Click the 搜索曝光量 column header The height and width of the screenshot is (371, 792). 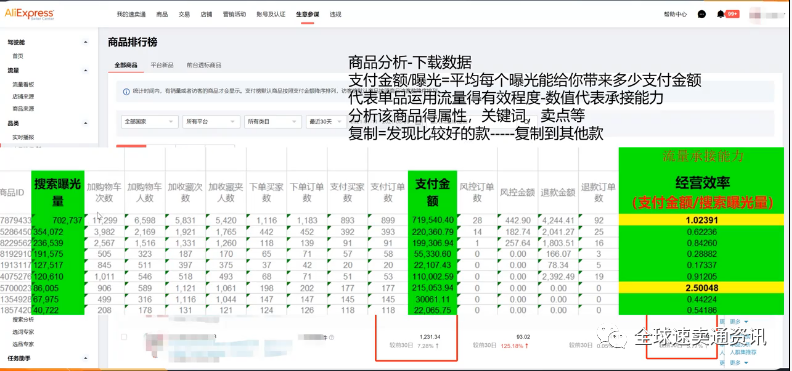click(58, 193)
